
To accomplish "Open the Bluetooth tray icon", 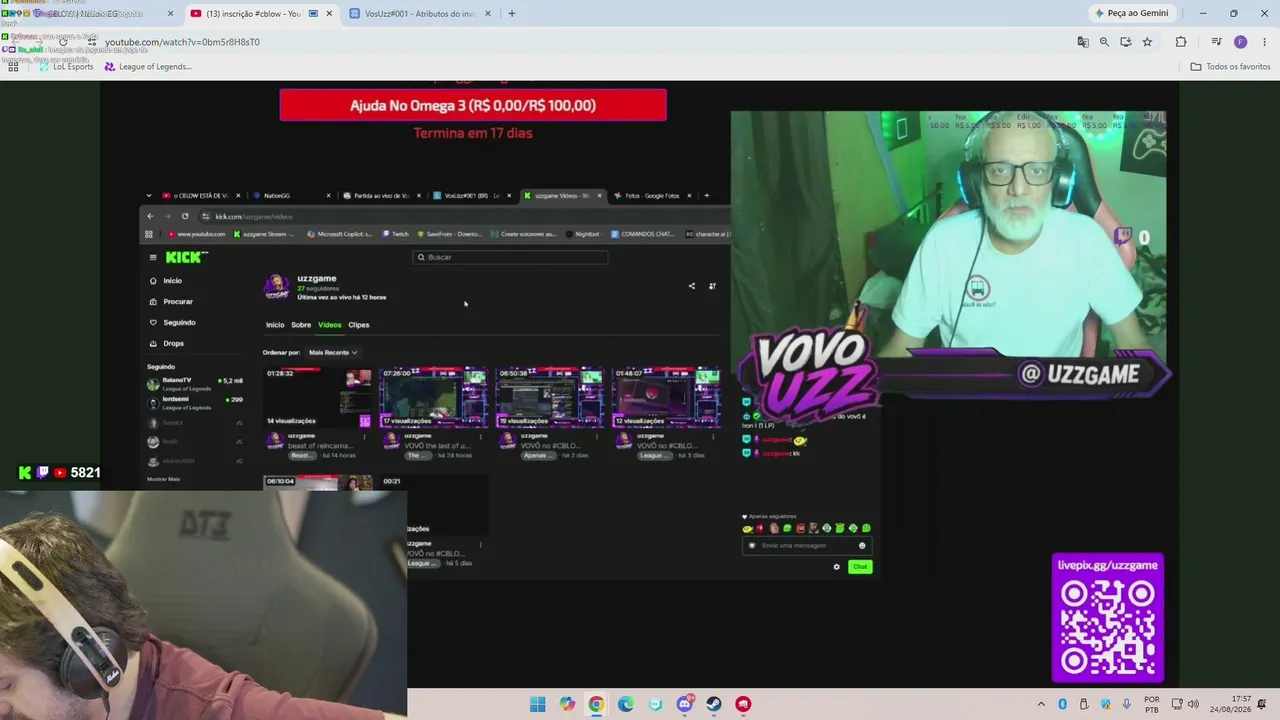I will coord(1062,704).
